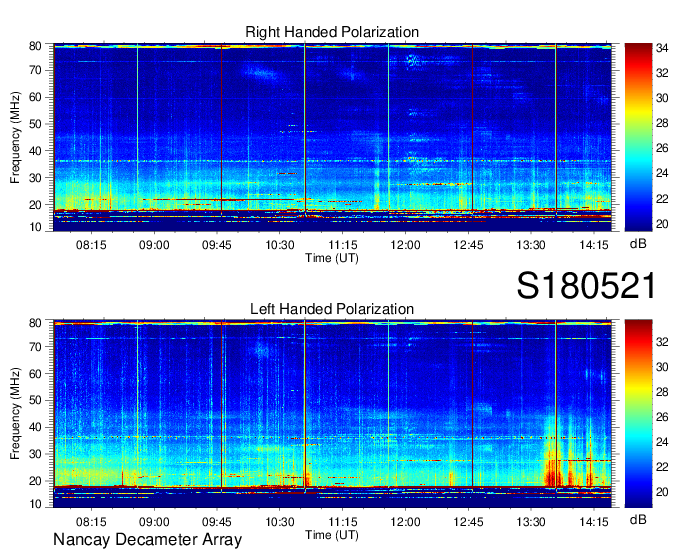Click the 24 dB mark on Right Handed colorbar

click(662, 173)
